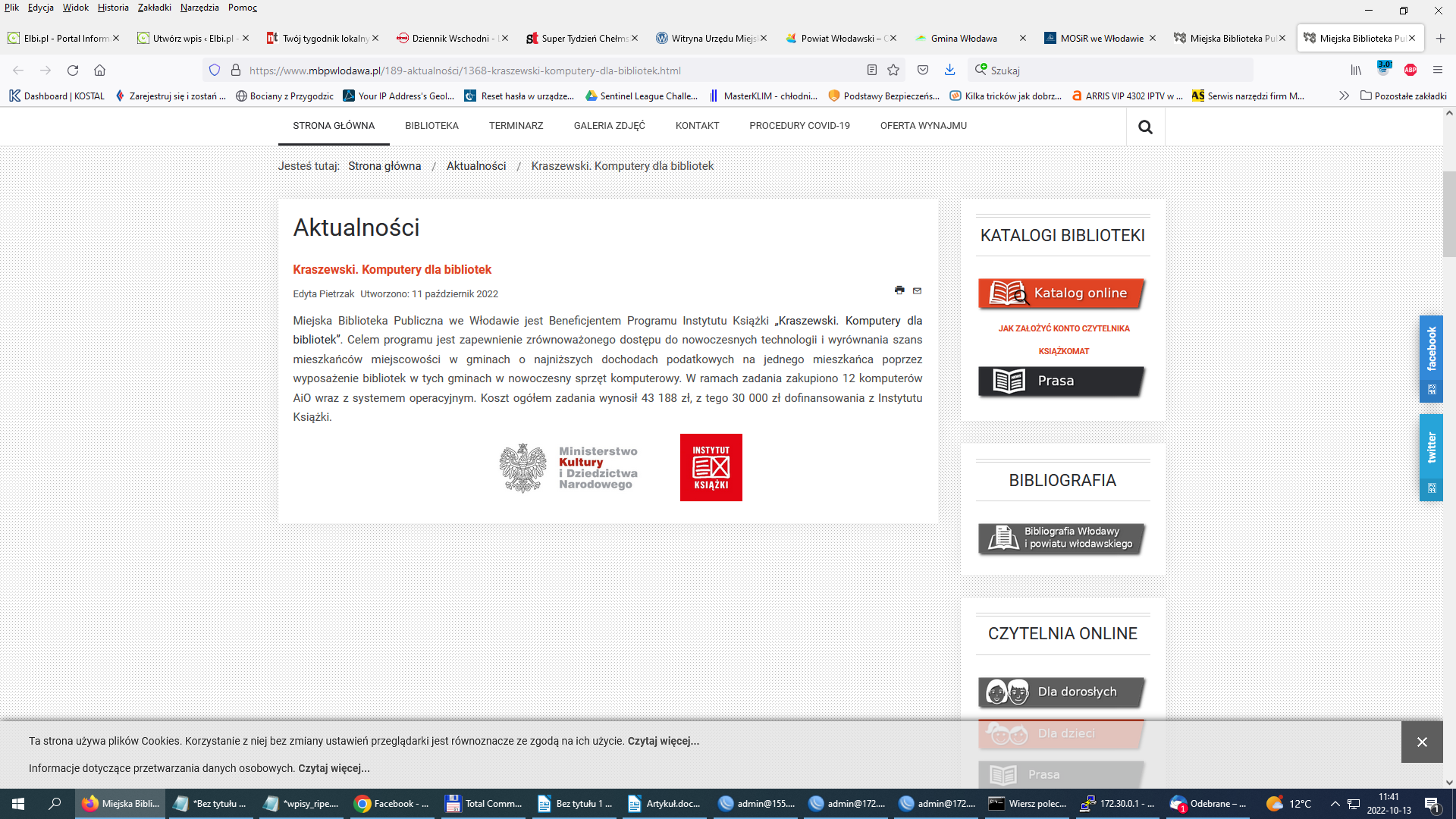
Task: Open a new browser tab
Action: [1440, 38]
